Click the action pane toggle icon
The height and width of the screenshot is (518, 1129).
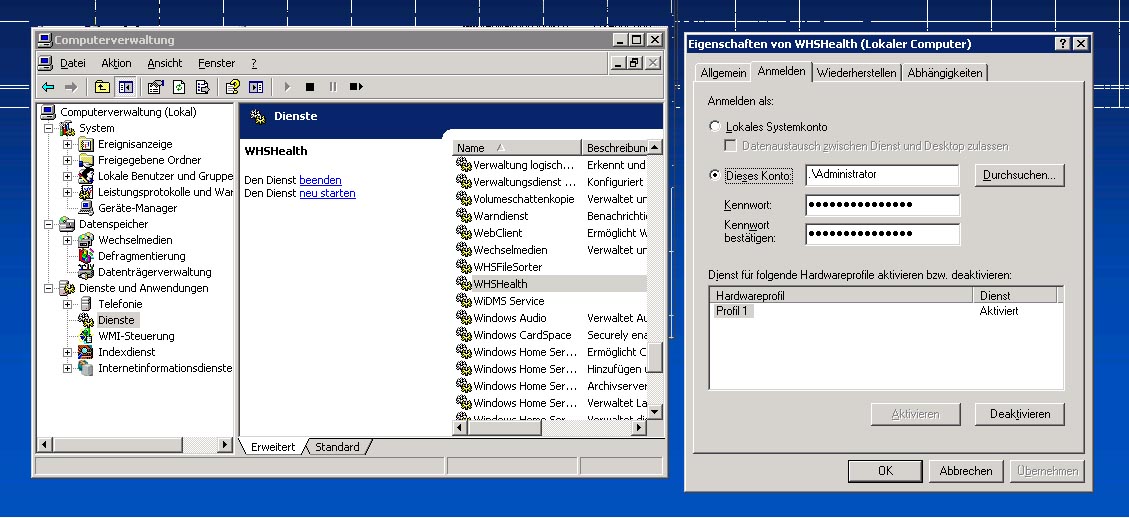(x=256, y=87)
